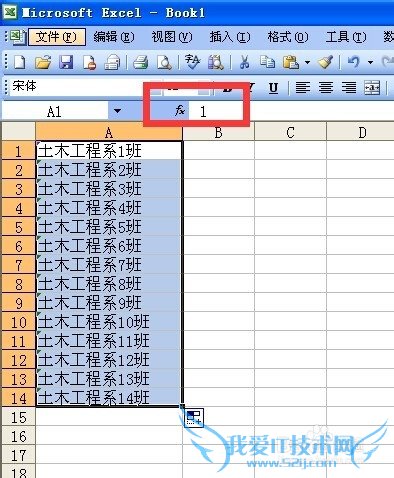Open the 视图(V) menu
The width and height of the screenshot is (394, 478).
coord(172,37)
